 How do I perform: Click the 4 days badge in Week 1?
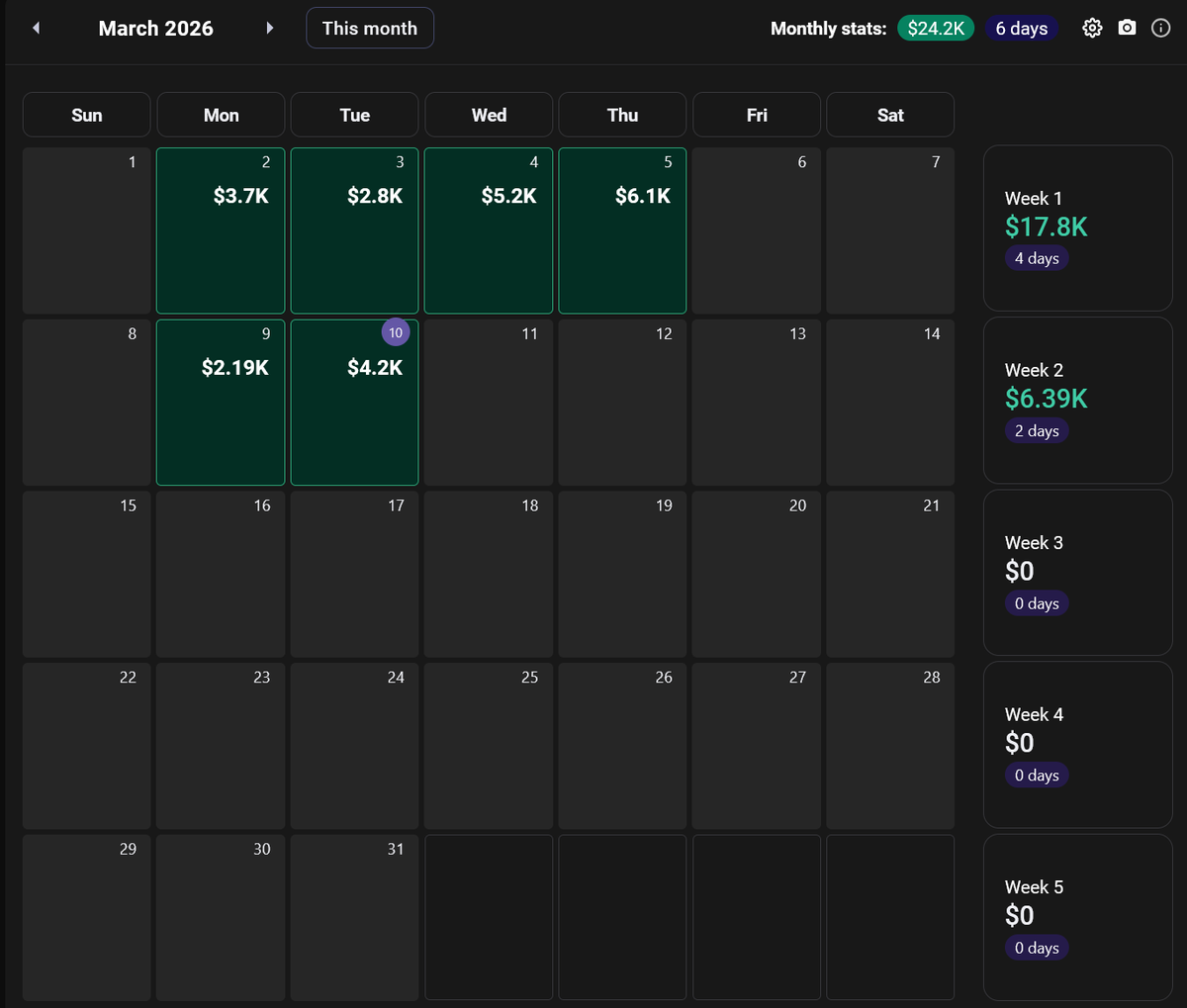tap(1037, 258)
